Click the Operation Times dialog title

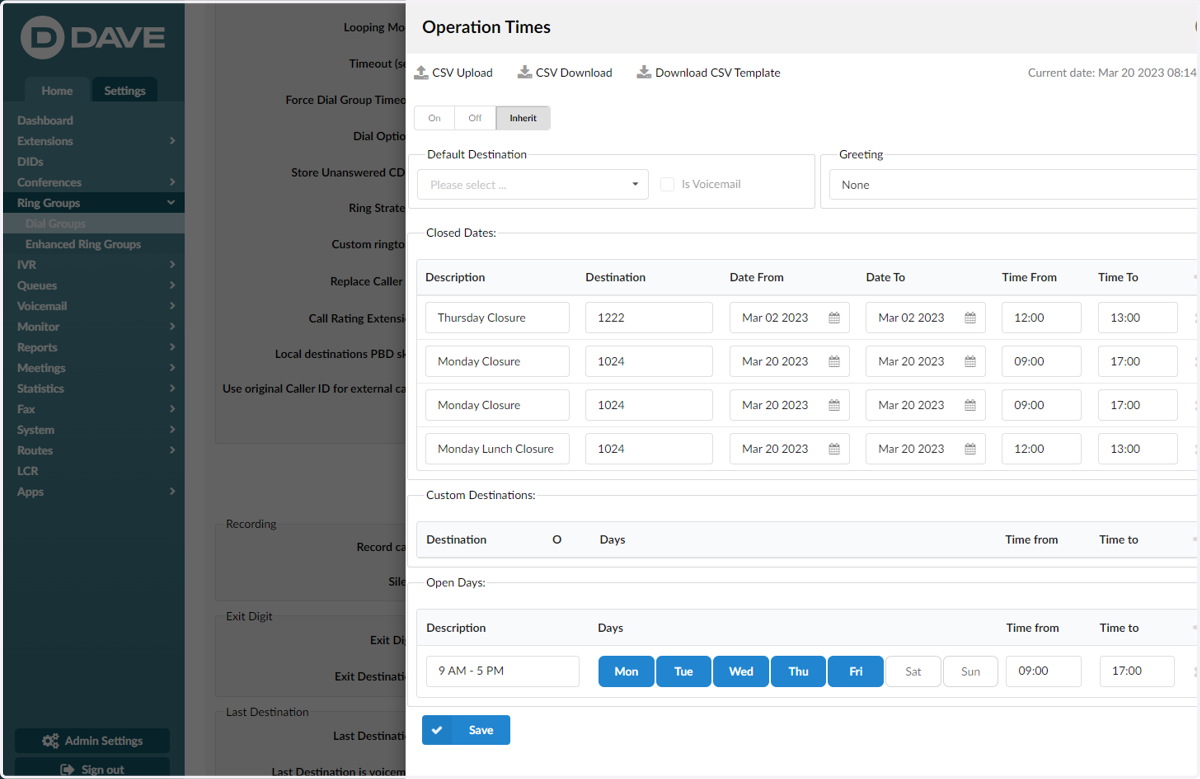(x=486, y=27)
